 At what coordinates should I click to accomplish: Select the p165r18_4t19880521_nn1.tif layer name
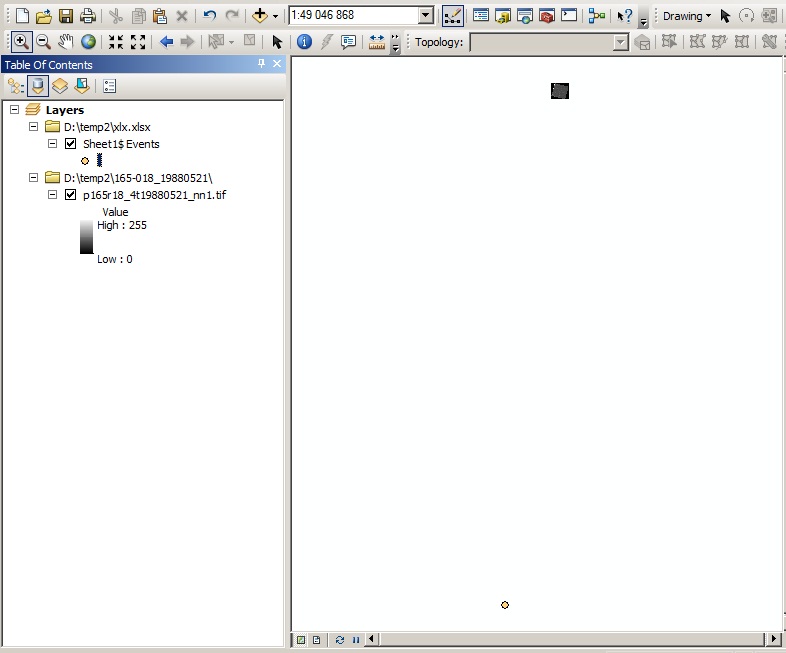point(154,195)
